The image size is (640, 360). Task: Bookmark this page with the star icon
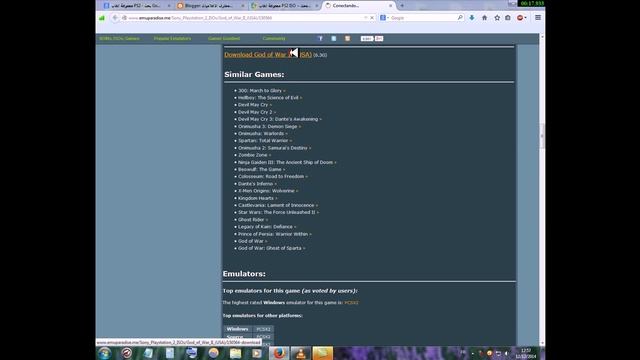click(x=497, y=18)
